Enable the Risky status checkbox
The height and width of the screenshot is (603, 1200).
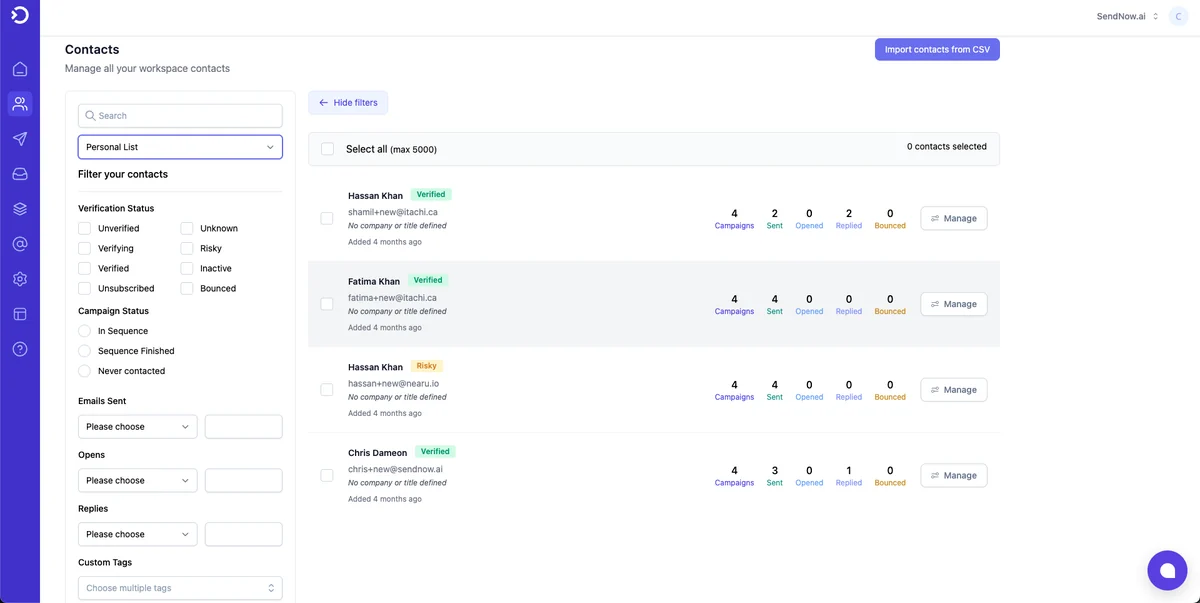tap(187, 248)
